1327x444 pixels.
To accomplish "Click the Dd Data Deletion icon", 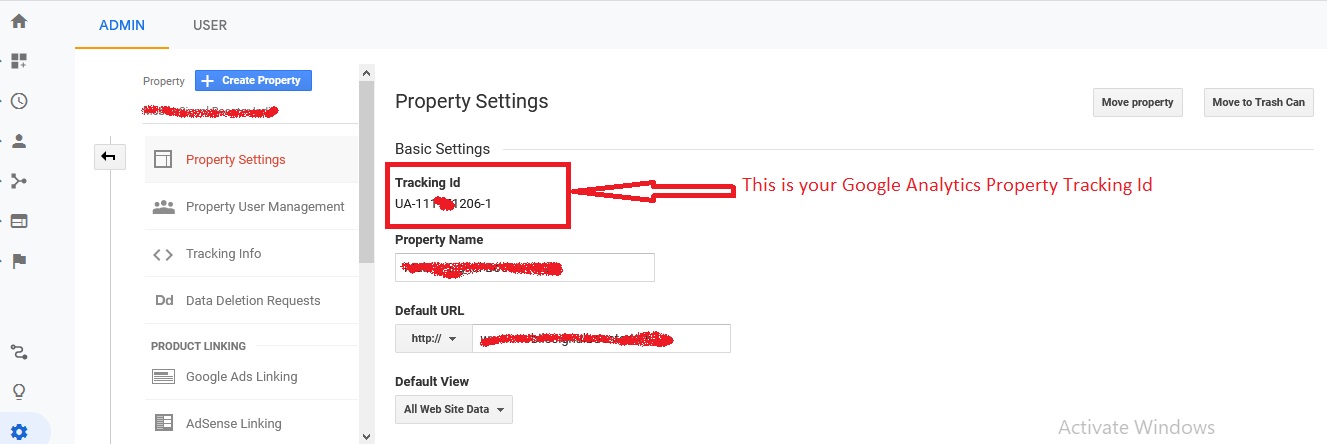I will click(164, 300).
